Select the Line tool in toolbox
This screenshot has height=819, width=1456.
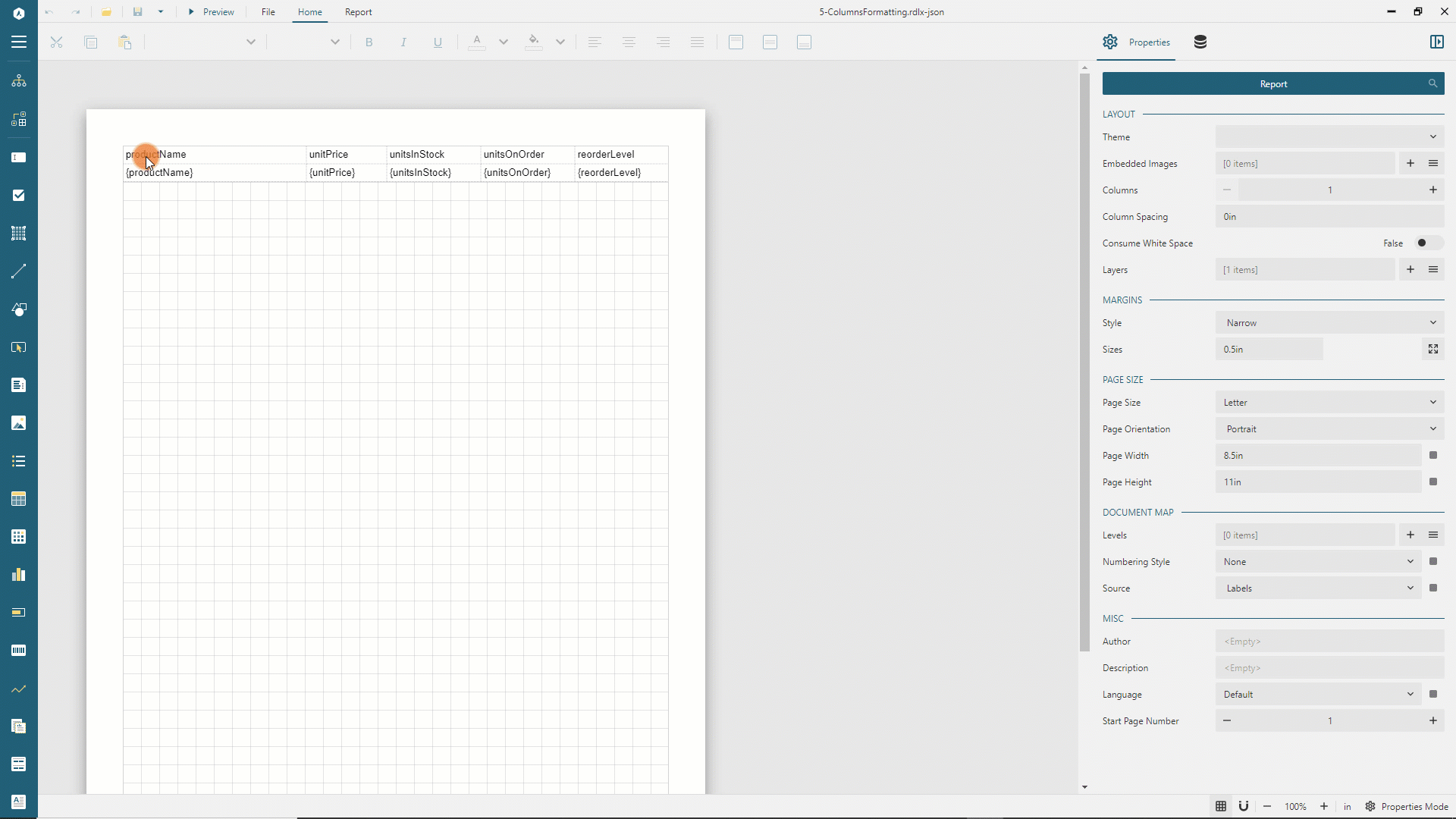(x=19, y=271)
